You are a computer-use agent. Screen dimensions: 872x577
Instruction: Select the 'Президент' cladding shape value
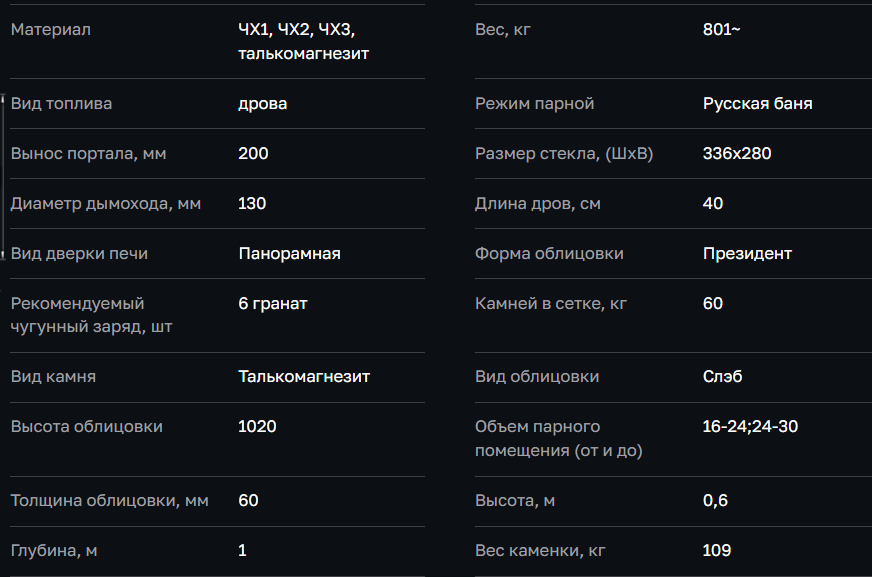pos(747,254)
